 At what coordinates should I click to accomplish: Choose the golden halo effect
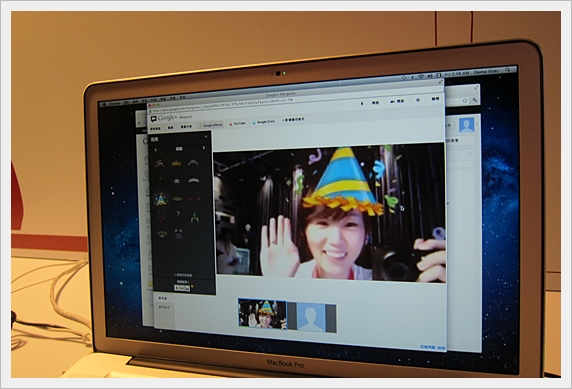178,199
